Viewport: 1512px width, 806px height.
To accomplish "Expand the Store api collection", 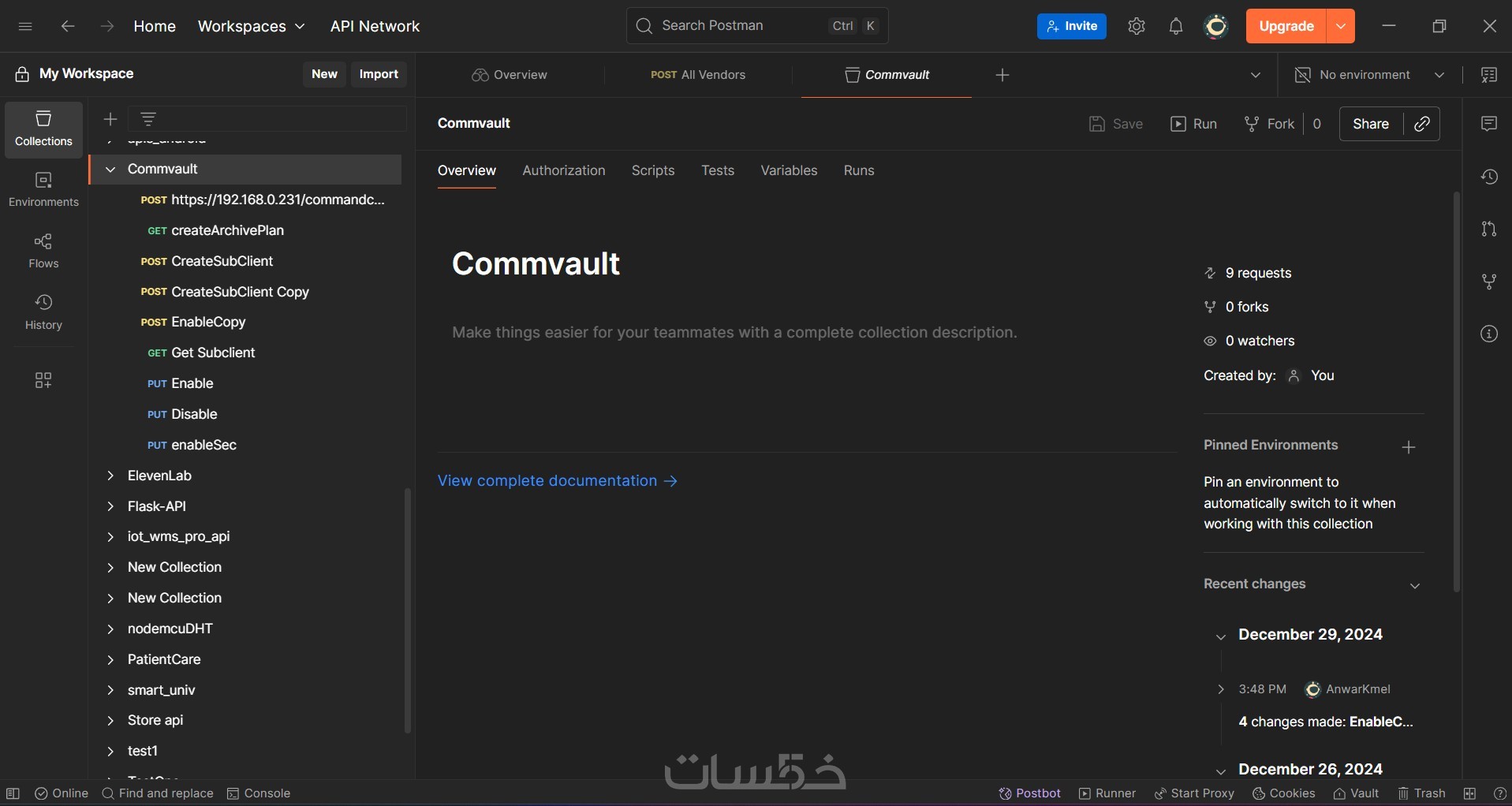I will 110,720.
